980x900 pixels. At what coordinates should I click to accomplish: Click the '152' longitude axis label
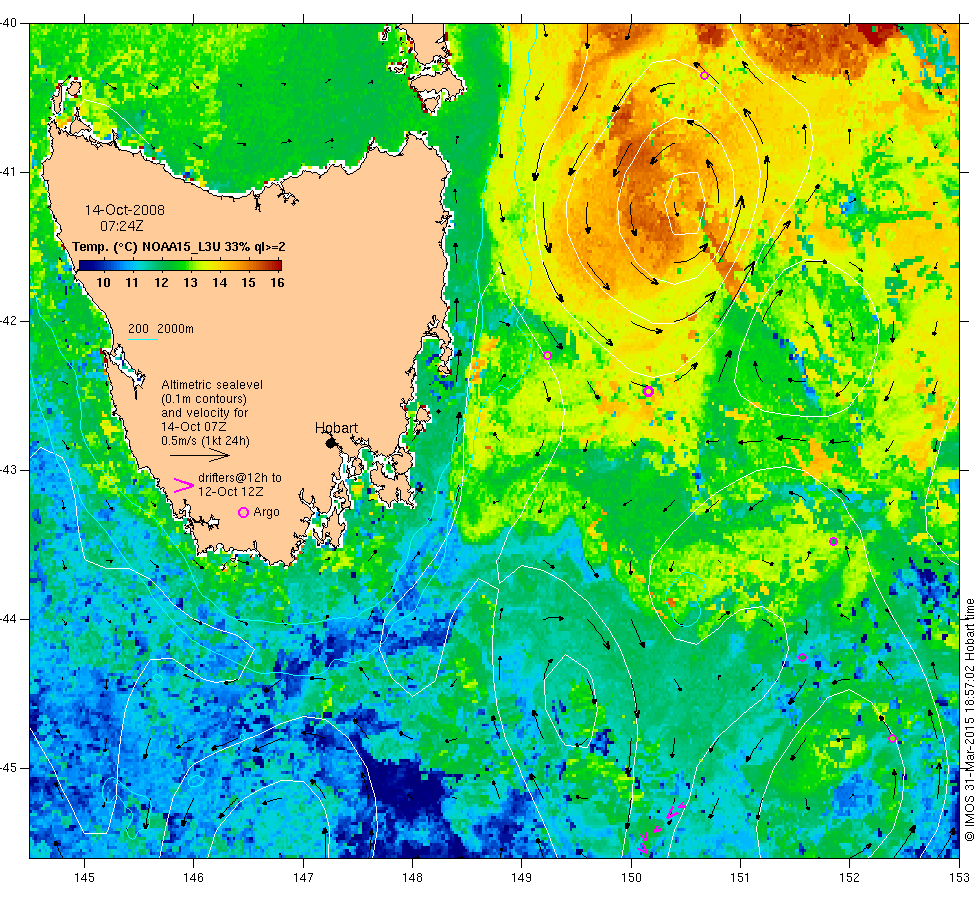[x=849, y=878]
